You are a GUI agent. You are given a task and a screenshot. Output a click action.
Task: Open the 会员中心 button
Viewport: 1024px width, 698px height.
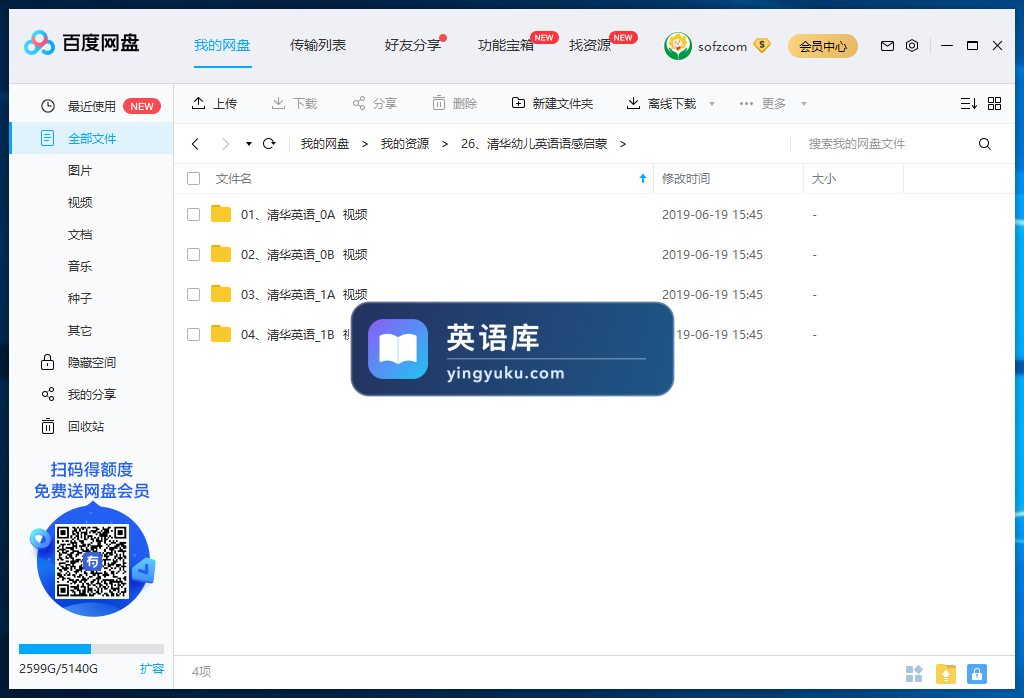pos(823,46)
